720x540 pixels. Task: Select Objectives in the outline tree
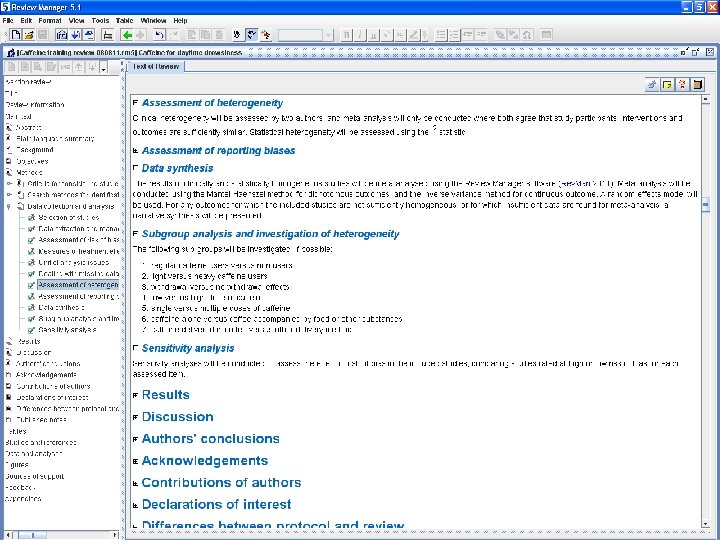click(32, 161)
